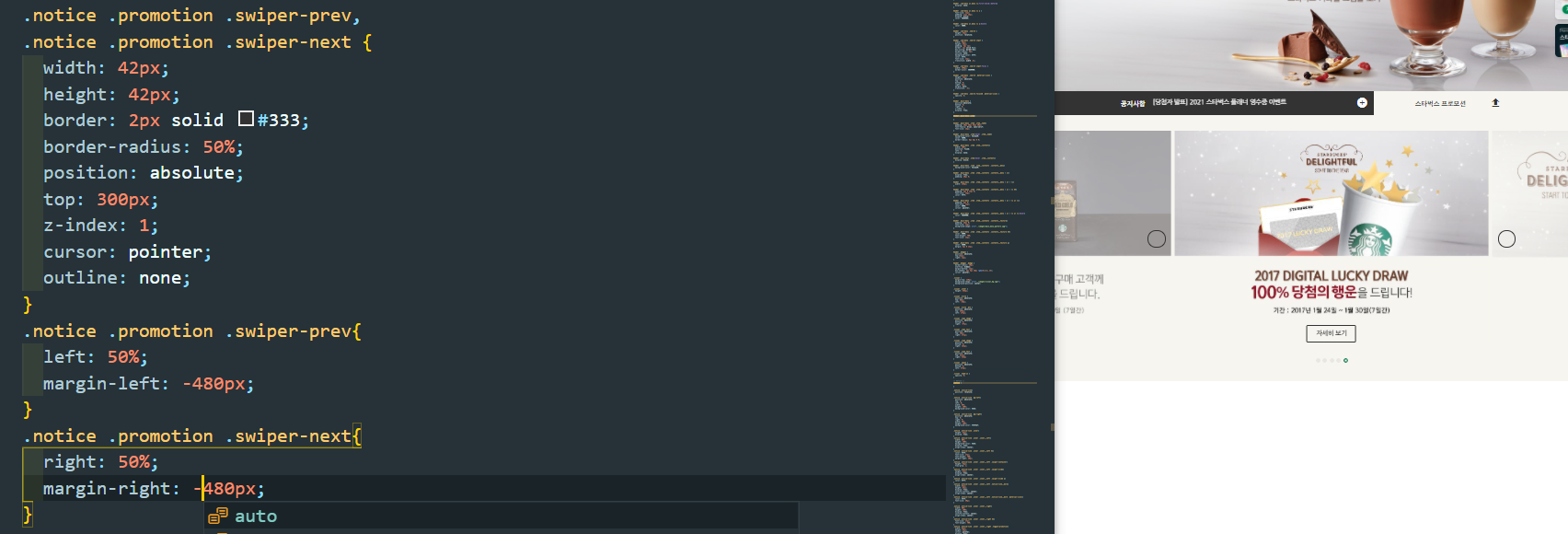The height and width of the screenshot is (534, 1568).
Task: Open the 2021 스타벅스 플래너 영수증 이벤트 notice link
Action: 1219,102
